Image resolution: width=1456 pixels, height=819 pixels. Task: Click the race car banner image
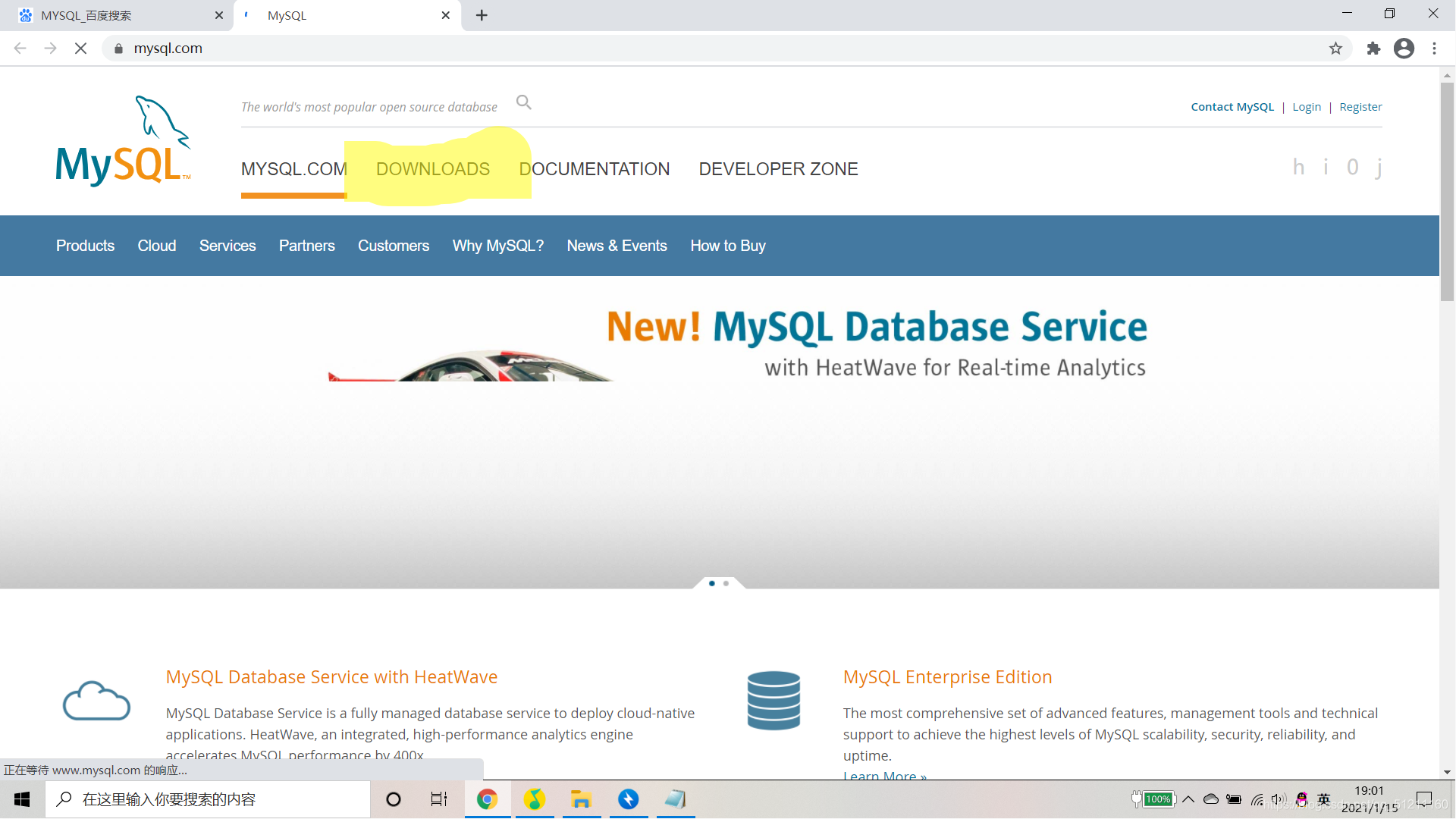470,366
